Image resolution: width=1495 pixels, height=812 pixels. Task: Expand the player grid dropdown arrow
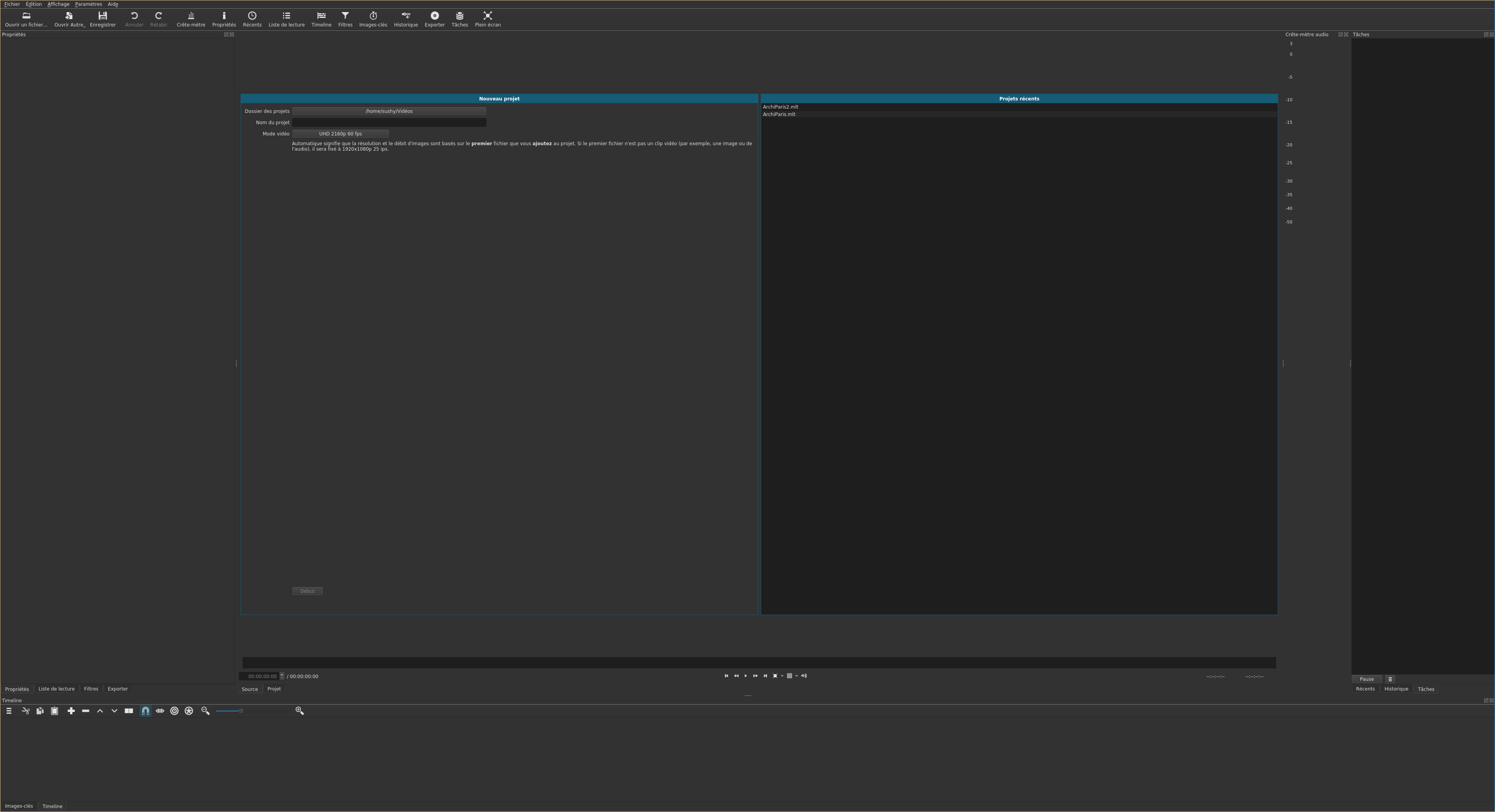point(796,676)
